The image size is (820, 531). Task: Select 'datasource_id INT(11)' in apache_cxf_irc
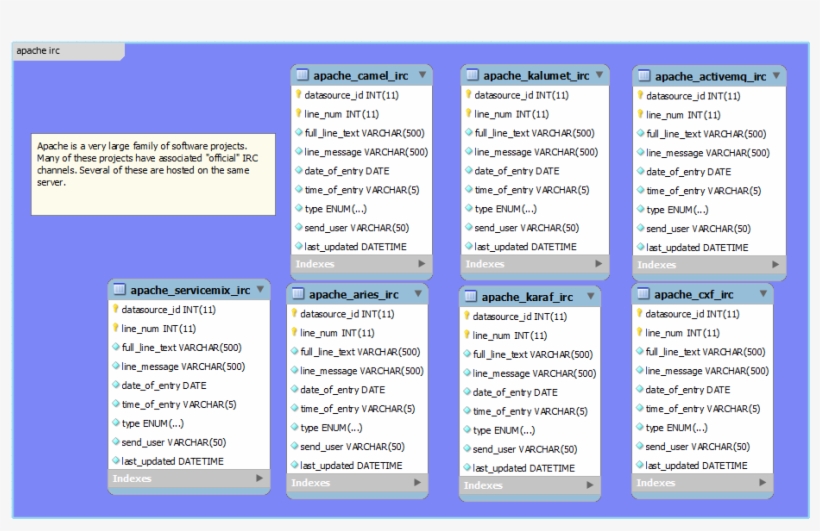692,314
